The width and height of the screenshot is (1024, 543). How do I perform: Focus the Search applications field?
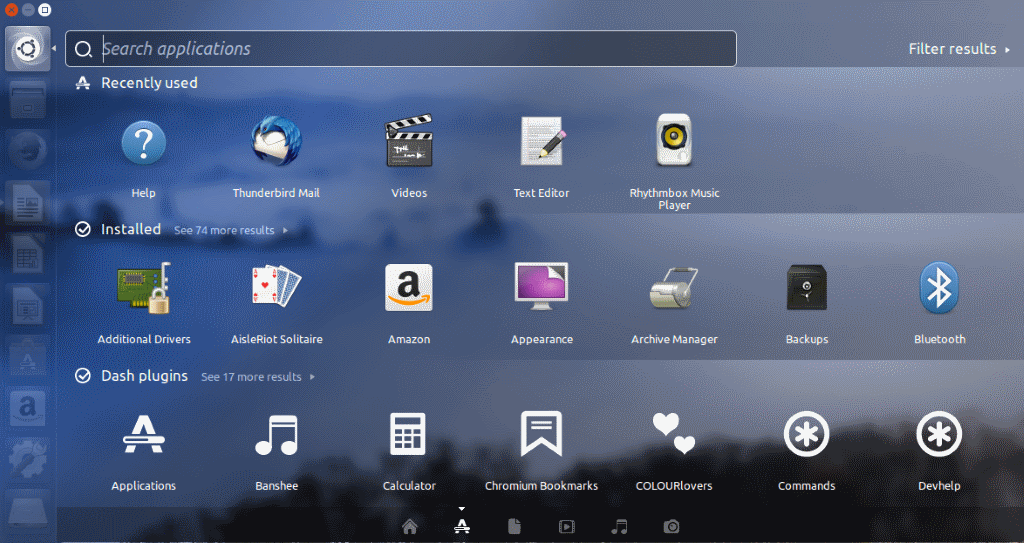click(401, 49)
